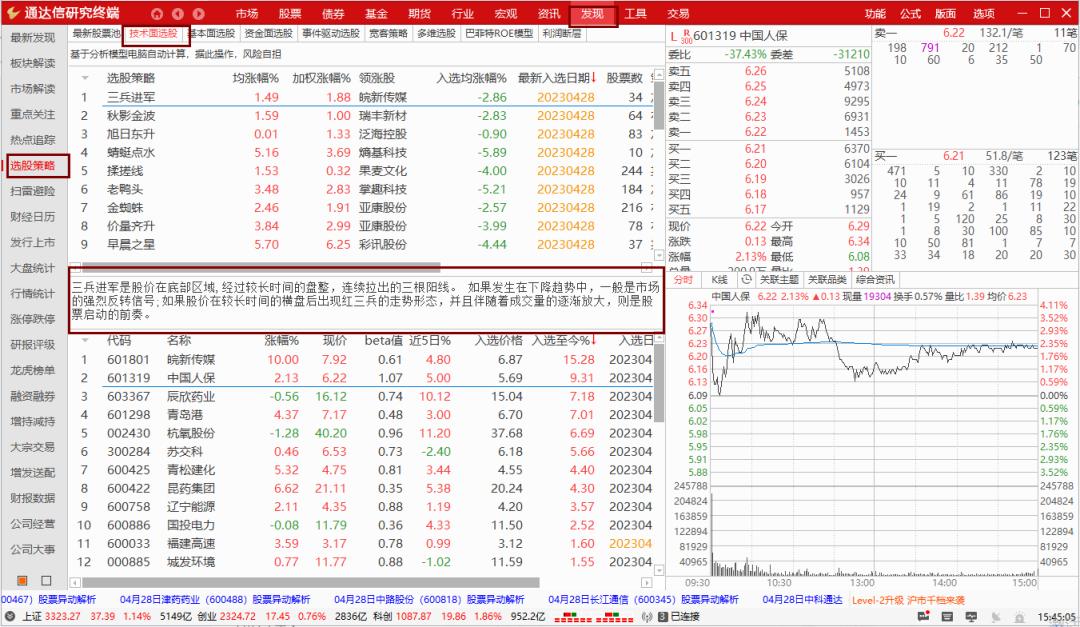The image size is (1080, 627).
Task: Open the 资讯 menu
Action: pyautogui.click(x=548, y=13)
